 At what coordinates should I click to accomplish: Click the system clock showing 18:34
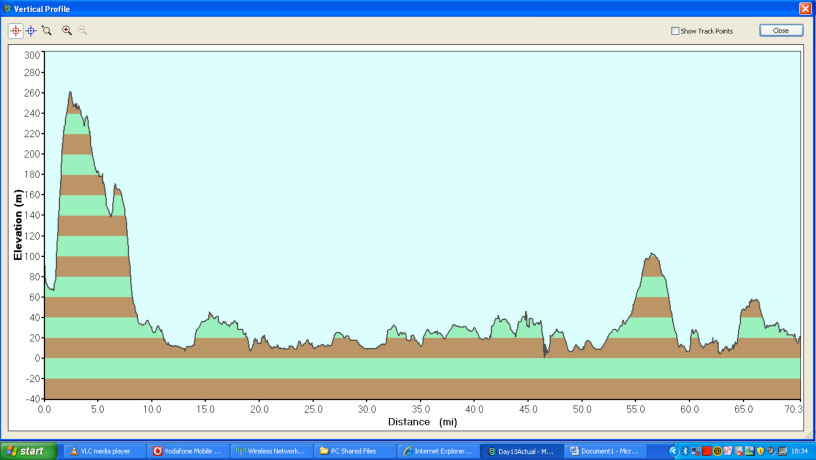pyautogui.click(x=799, y=451)
